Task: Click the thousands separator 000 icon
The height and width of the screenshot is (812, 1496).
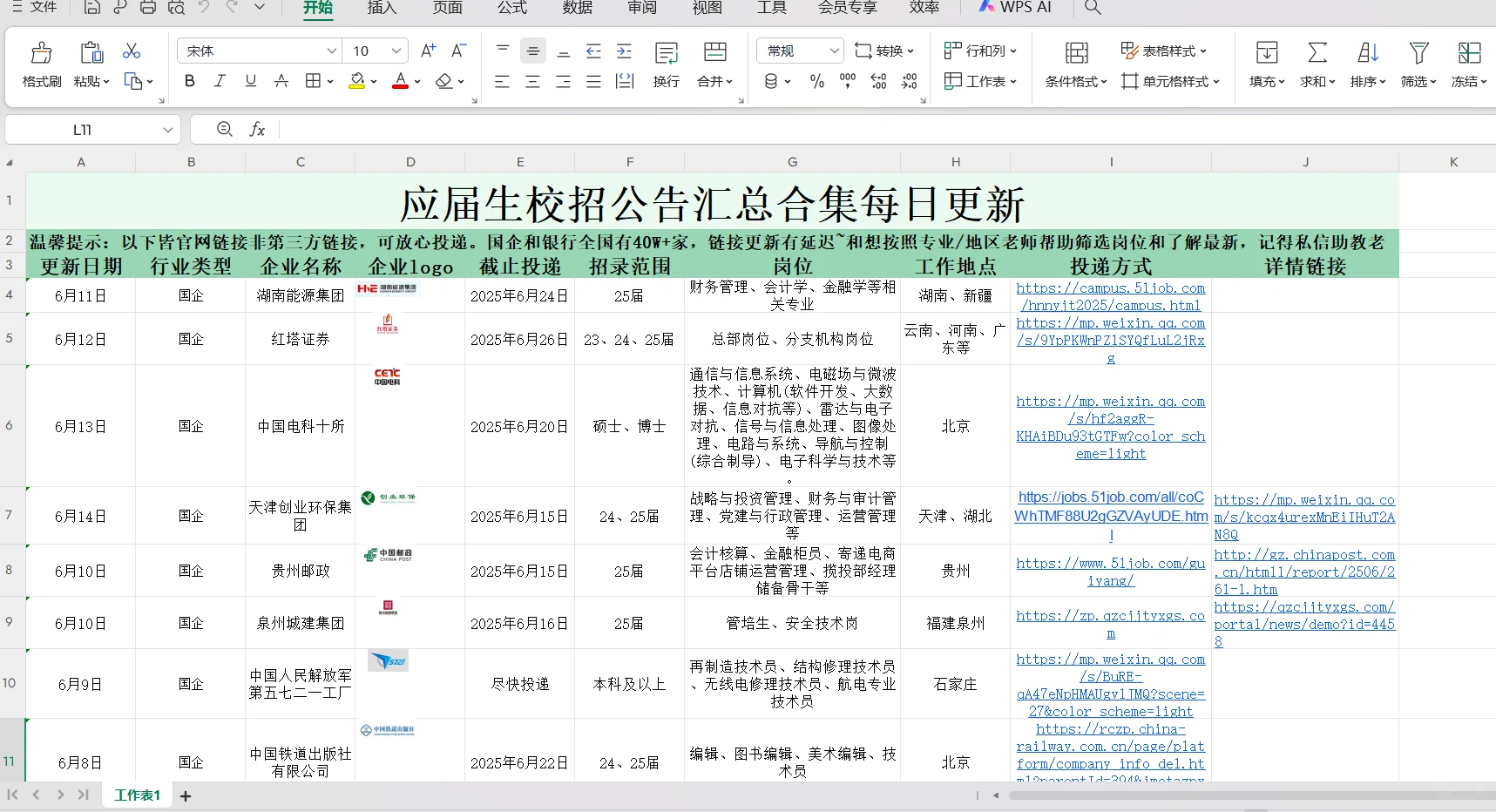Action: point(848,81)
